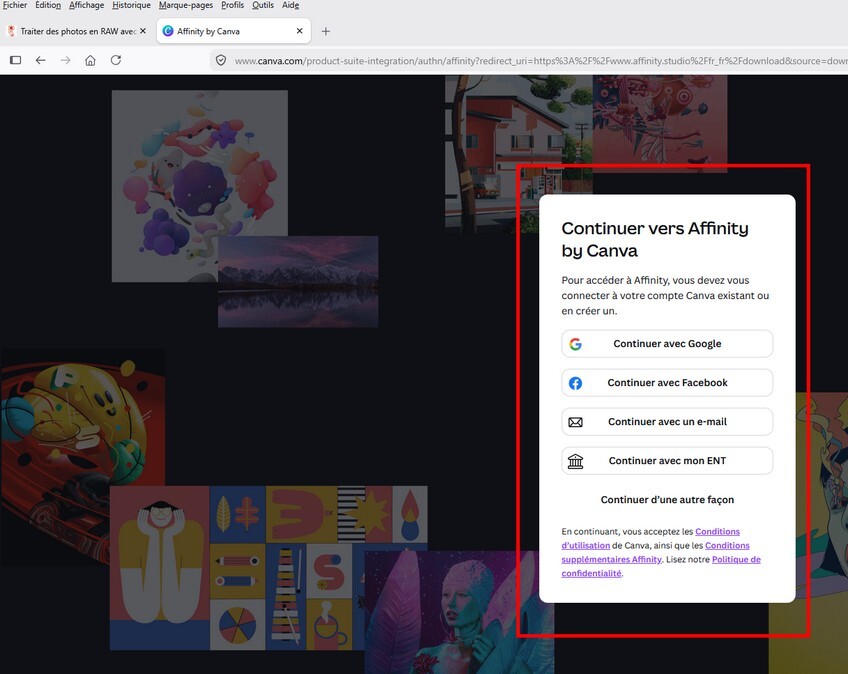The width and height of the screenshot is (848, 674).
Task: Open the browser home page
Action: click(x=90, y=60)
